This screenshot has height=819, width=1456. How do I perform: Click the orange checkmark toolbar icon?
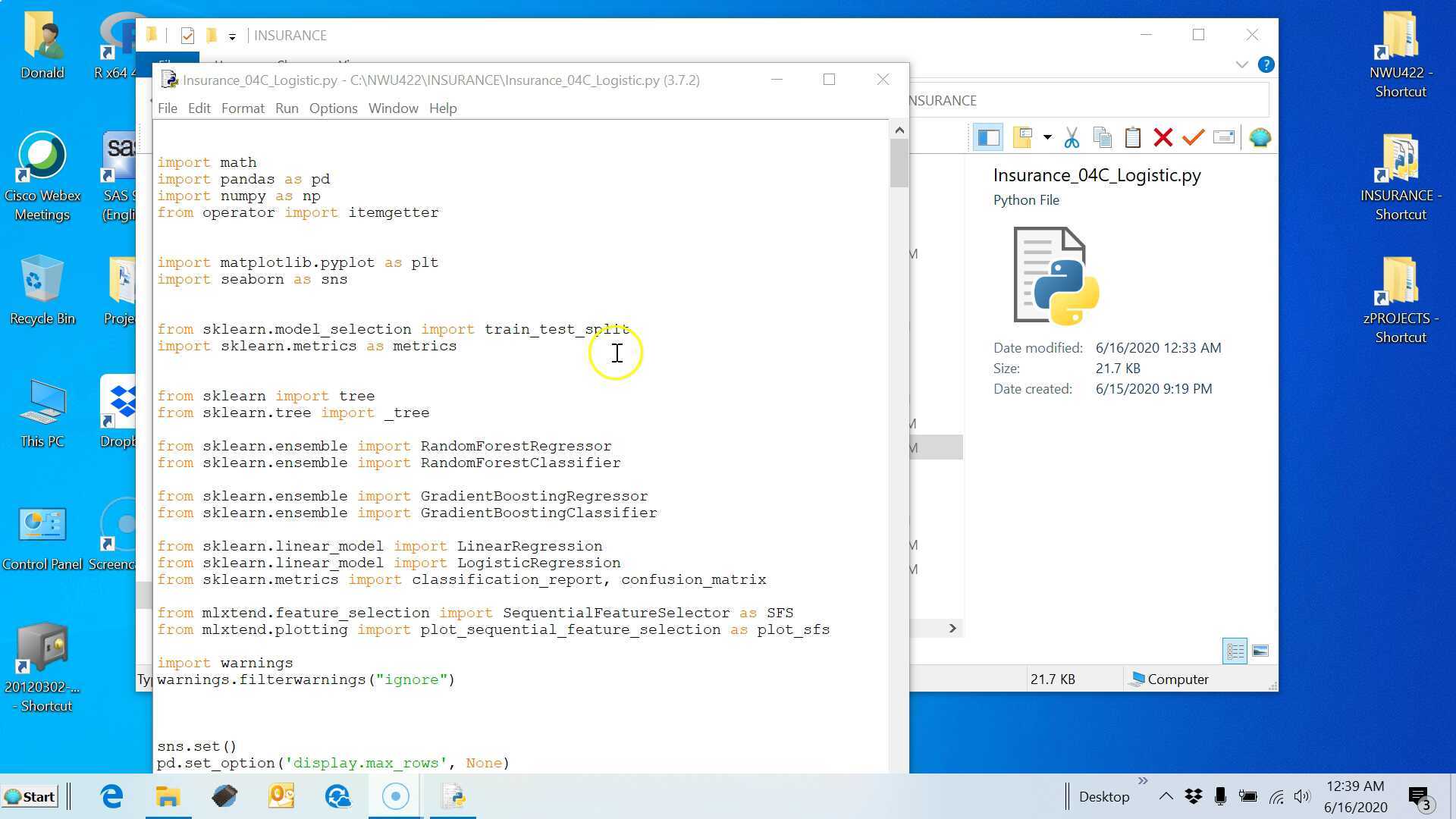(x=1192, y=137)
